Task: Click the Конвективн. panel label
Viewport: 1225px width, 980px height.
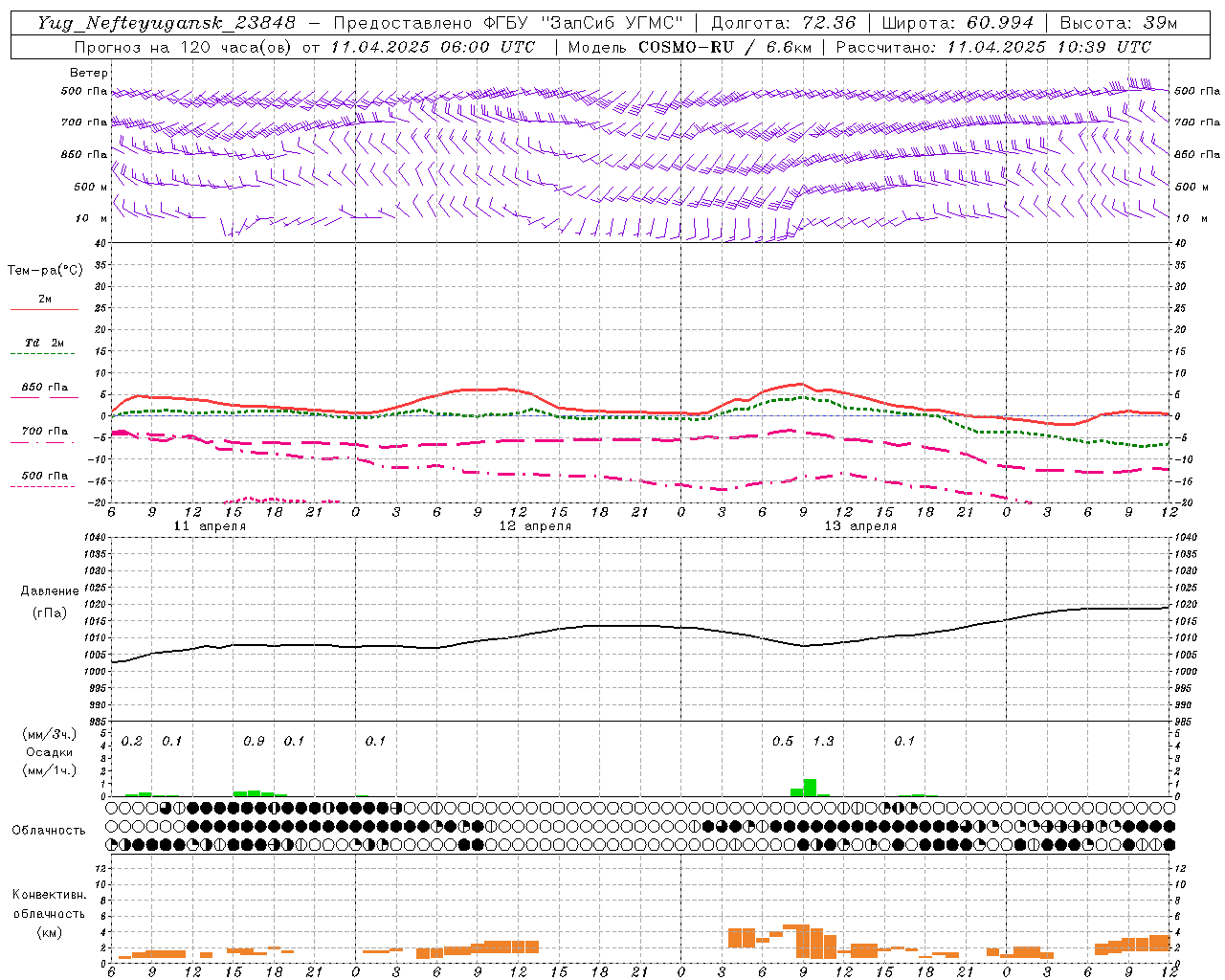Action: click(49, 895)
